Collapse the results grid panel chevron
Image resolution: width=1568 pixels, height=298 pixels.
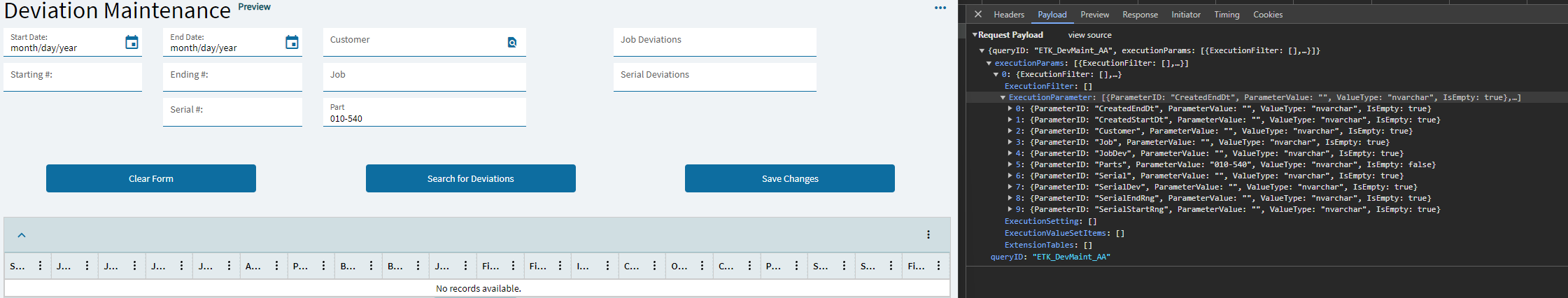(x=22, y=235)
